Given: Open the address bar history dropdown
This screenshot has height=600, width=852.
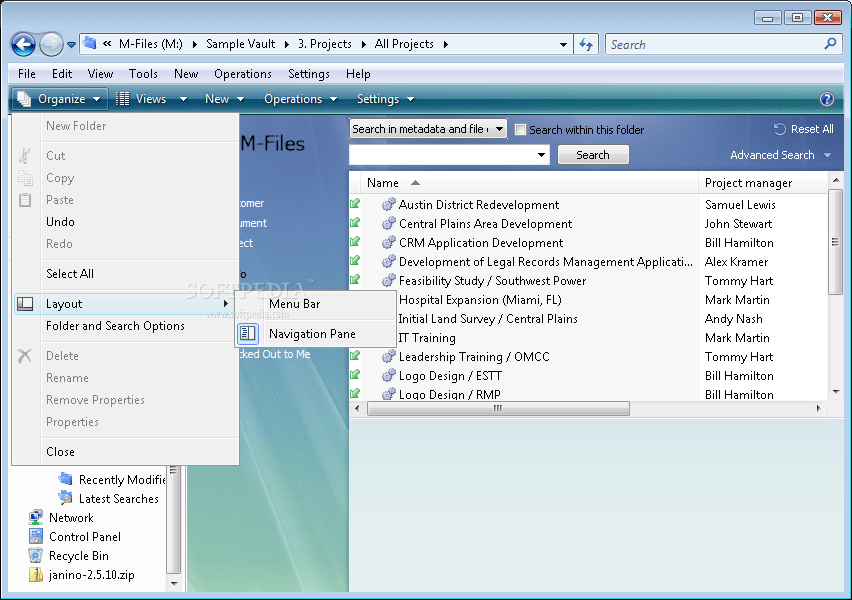Looking at the screenshot, I should [563, 45].
